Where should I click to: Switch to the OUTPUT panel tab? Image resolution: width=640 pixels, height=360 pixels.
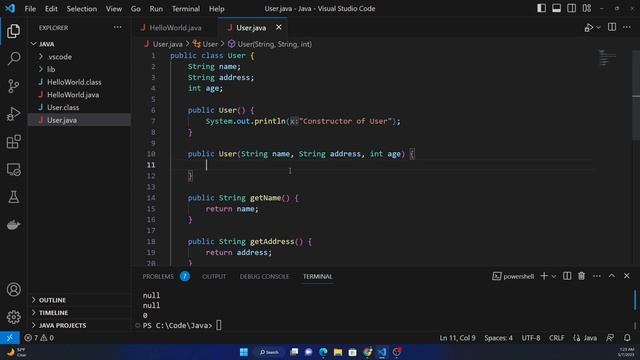[x=214, y=276]
